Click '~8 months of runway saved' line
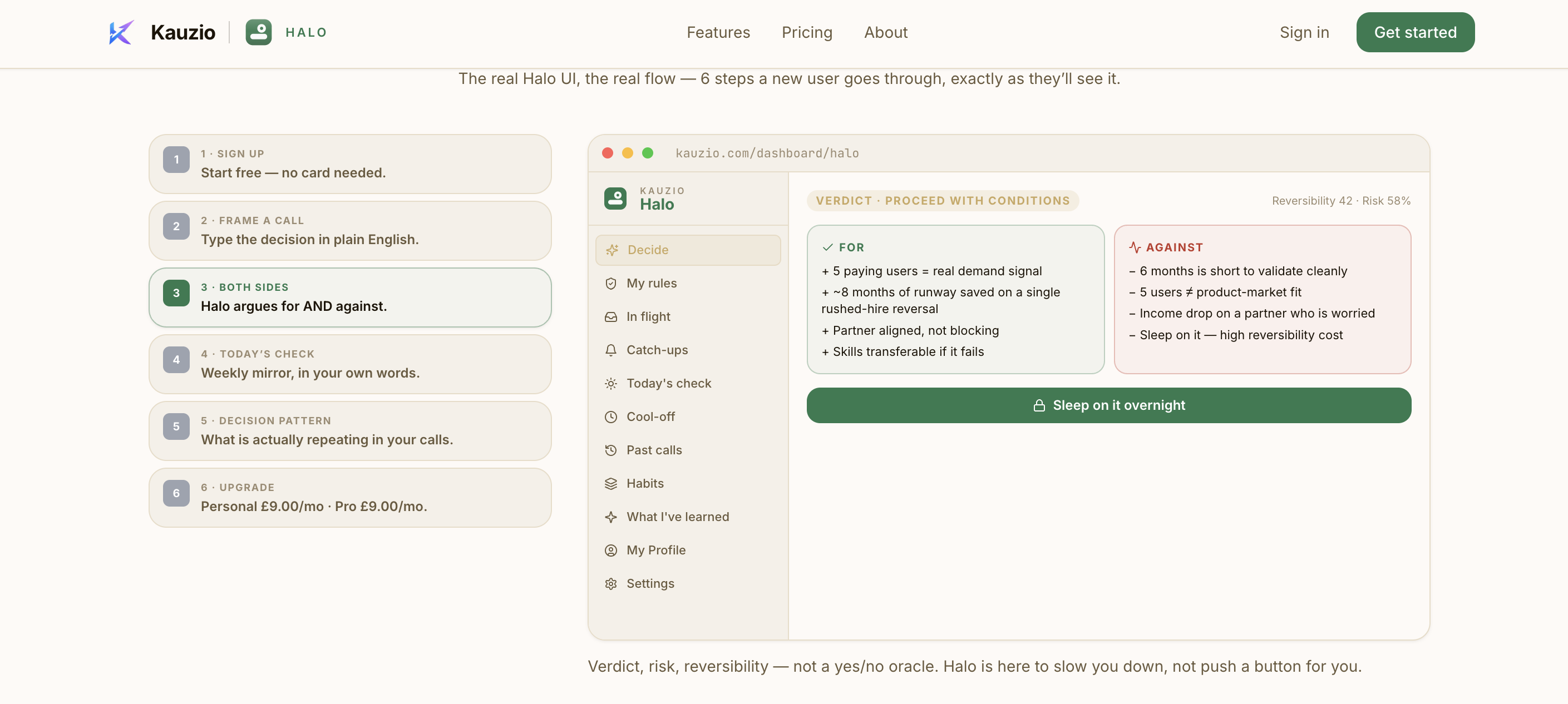 coord(940,301)
